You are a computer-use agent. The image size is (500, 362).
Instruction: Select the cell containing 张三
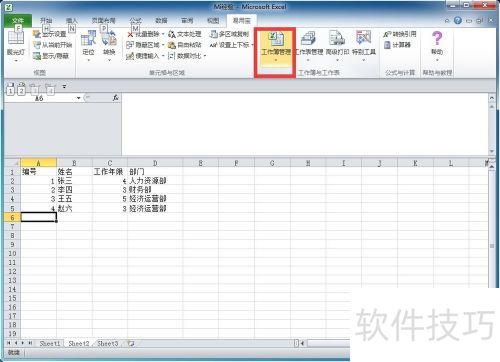tap(74, 181)
